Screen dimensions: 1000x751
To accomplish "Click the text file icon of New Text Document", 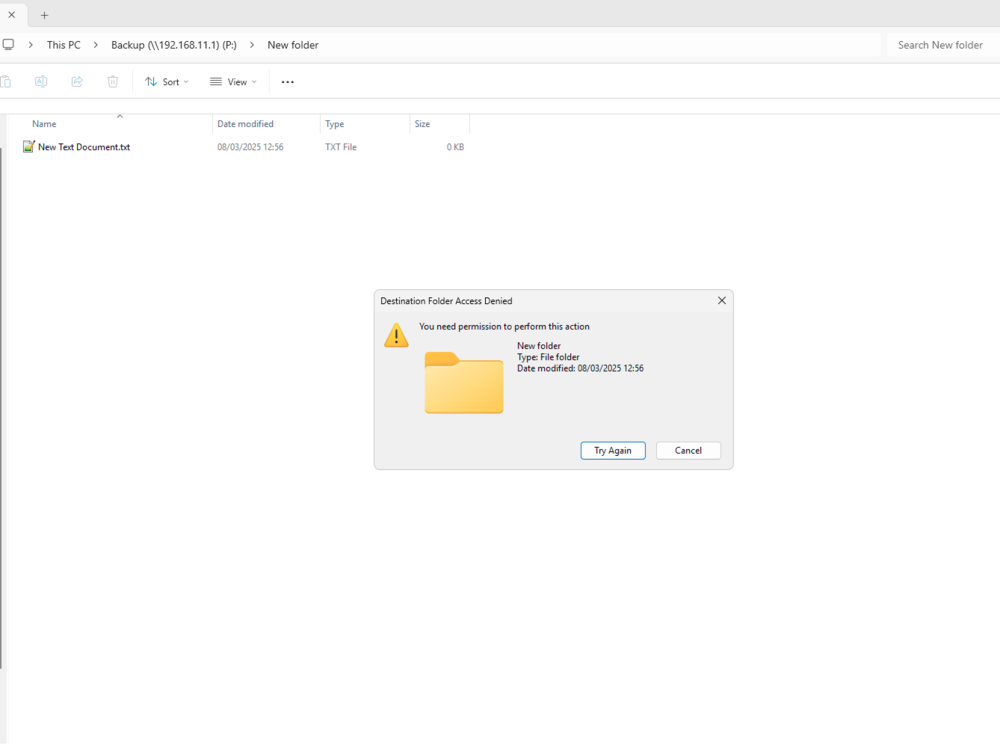I will [29, 147].
